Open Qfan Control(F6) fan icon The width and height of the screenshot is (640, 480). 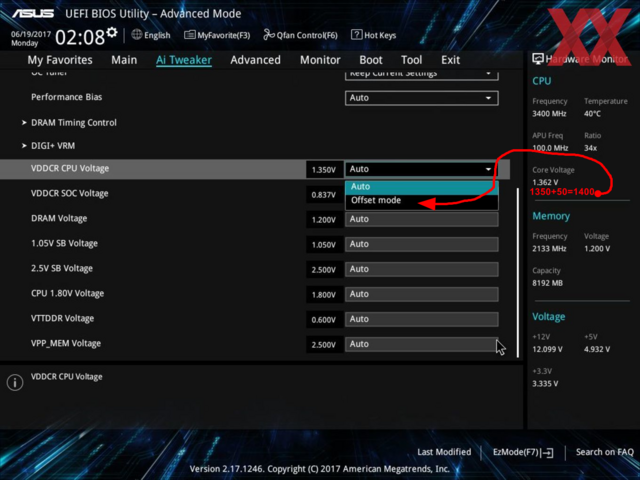point(269,35)
